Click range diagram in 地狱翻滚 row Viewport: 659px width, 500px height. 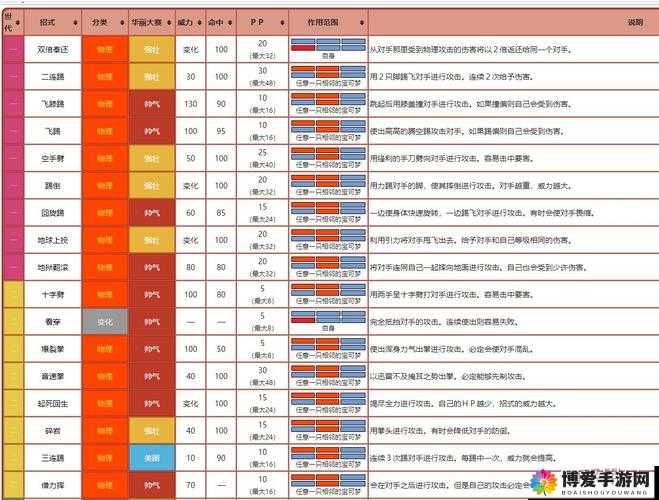[328, 263]
